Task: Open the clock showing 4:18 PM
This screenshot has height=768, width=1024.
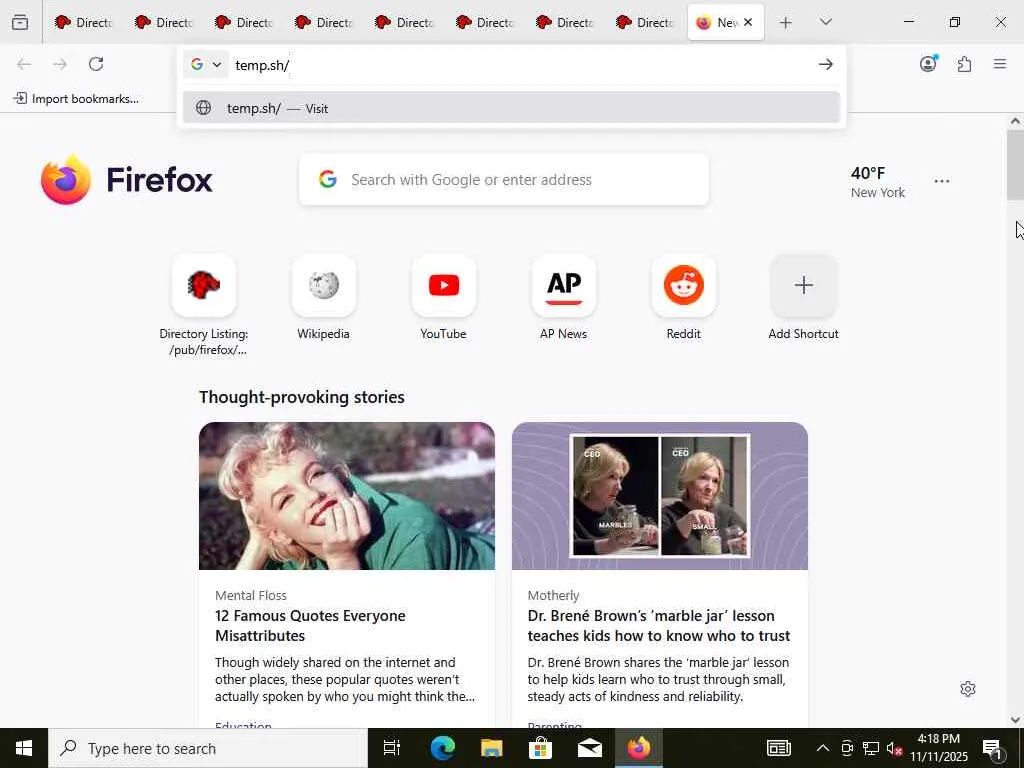Action: click(x=938, y=748)
